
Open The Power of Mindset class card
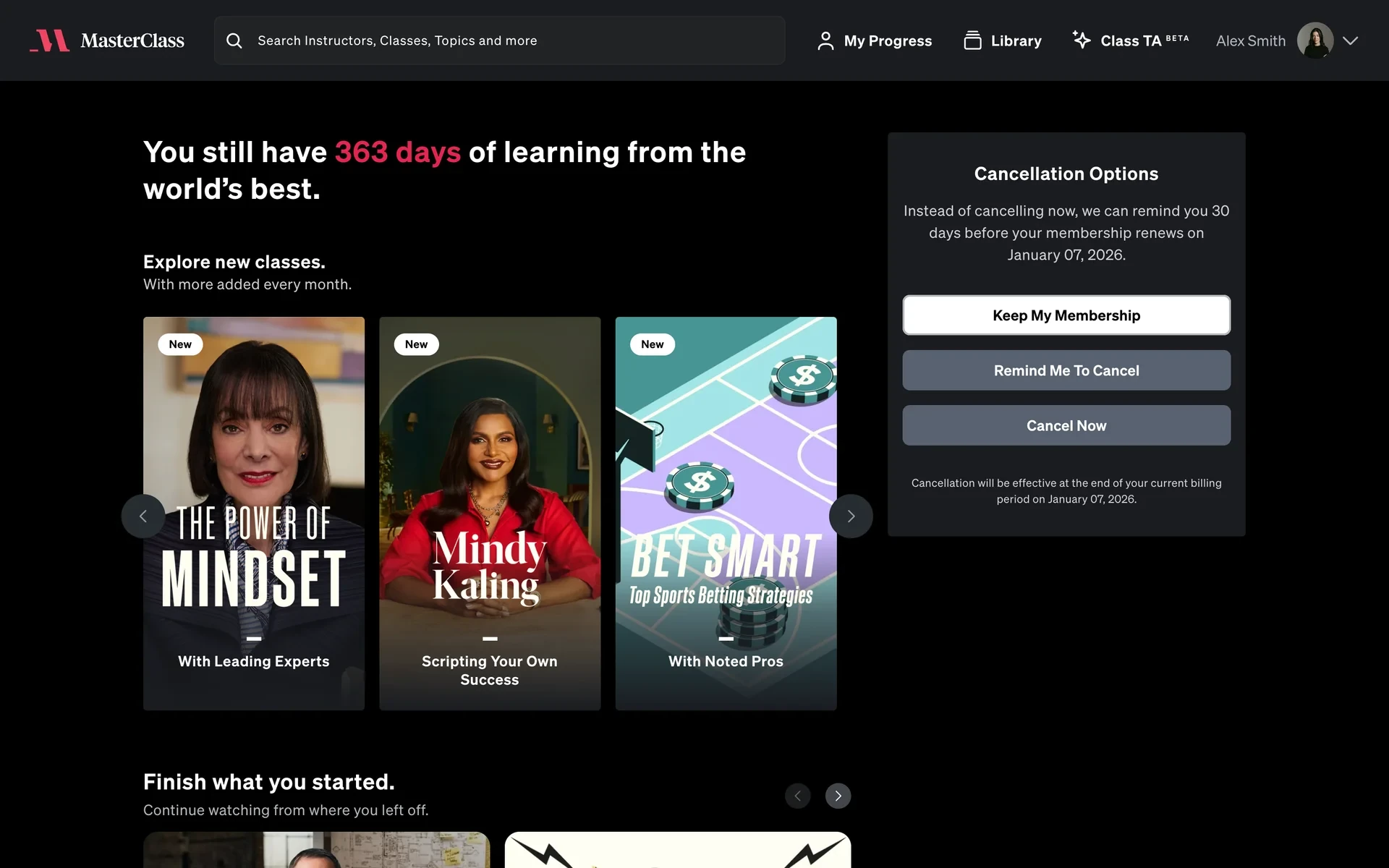coord(254,514)
